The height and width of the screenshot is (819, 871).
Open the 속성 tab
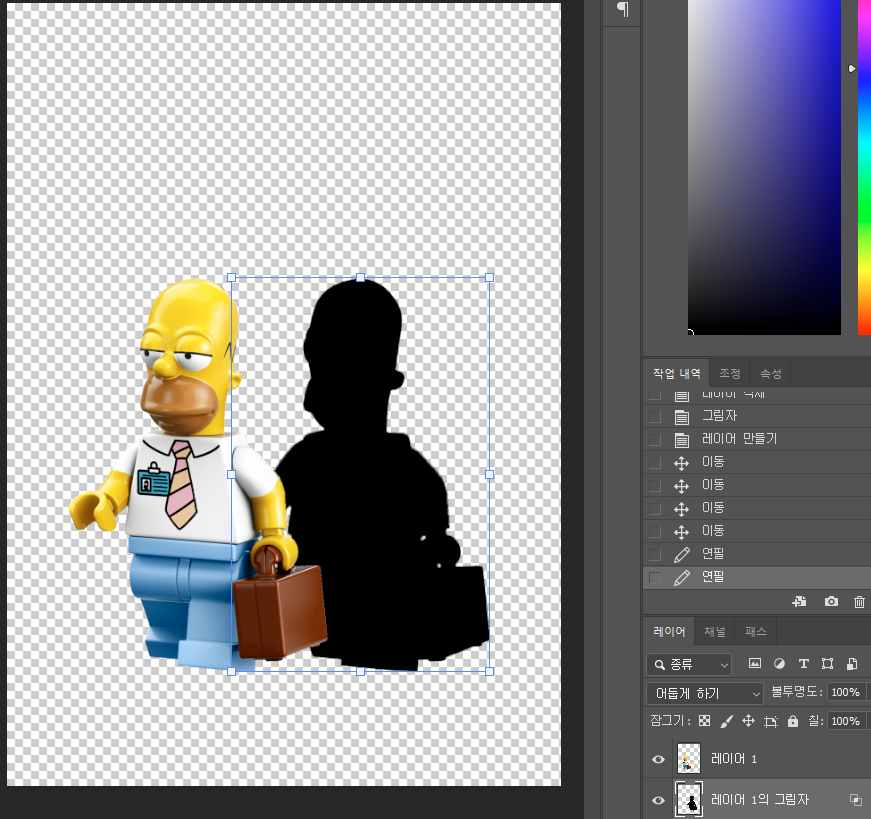[x=770, y=373]
